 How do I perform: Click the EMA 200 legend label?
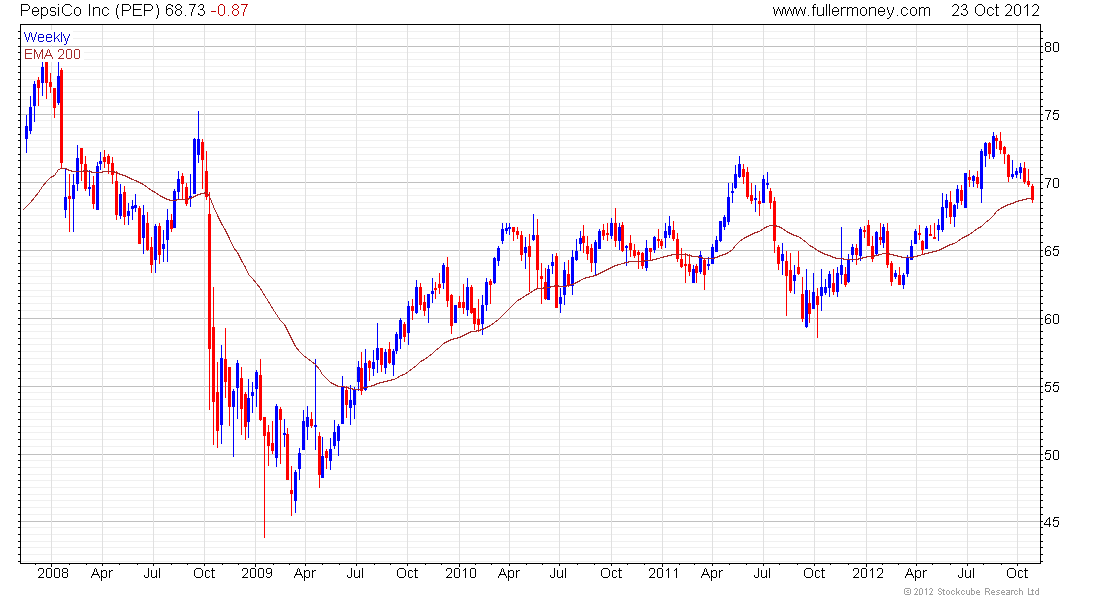coord(53,54)
